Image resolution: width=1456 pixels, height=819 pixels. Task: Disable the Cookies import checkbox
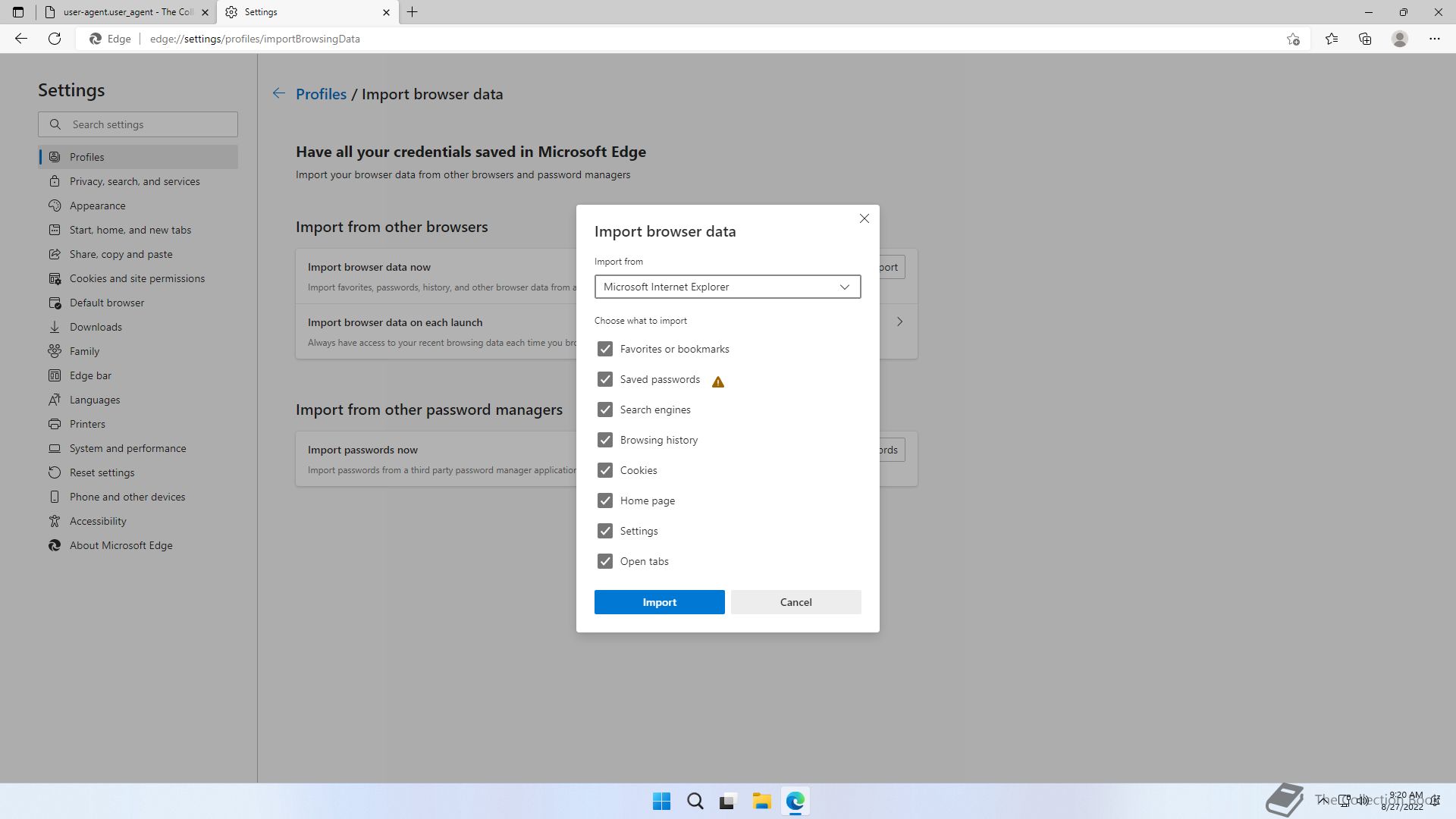click(605, 470)
